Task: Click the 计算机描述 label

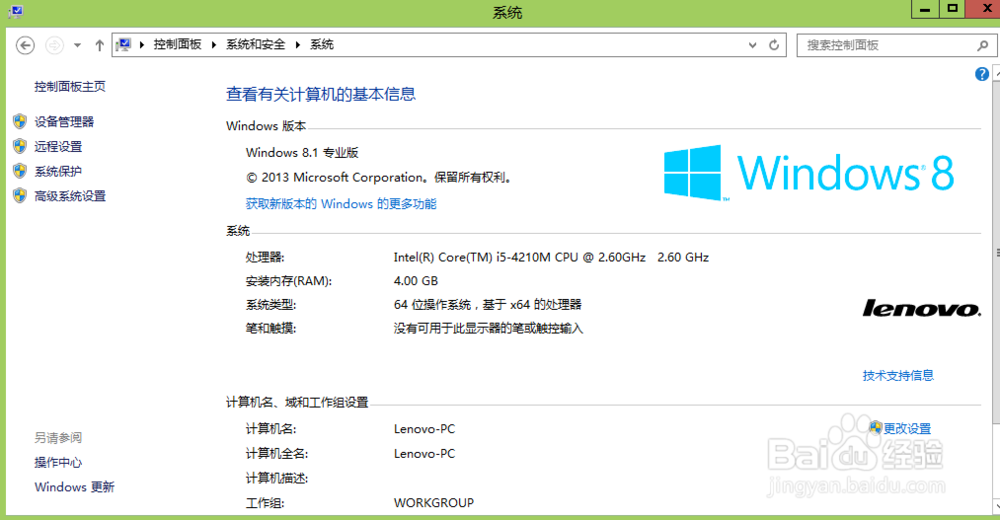Action: click(277, 479)
